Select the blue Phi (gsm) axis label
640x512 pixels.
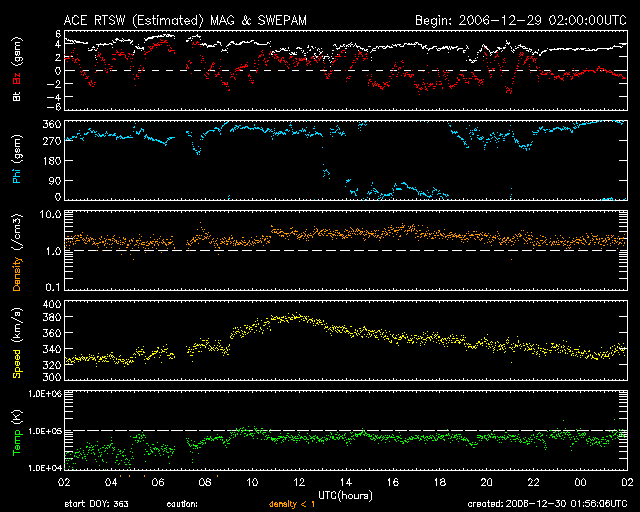point(17,165)
